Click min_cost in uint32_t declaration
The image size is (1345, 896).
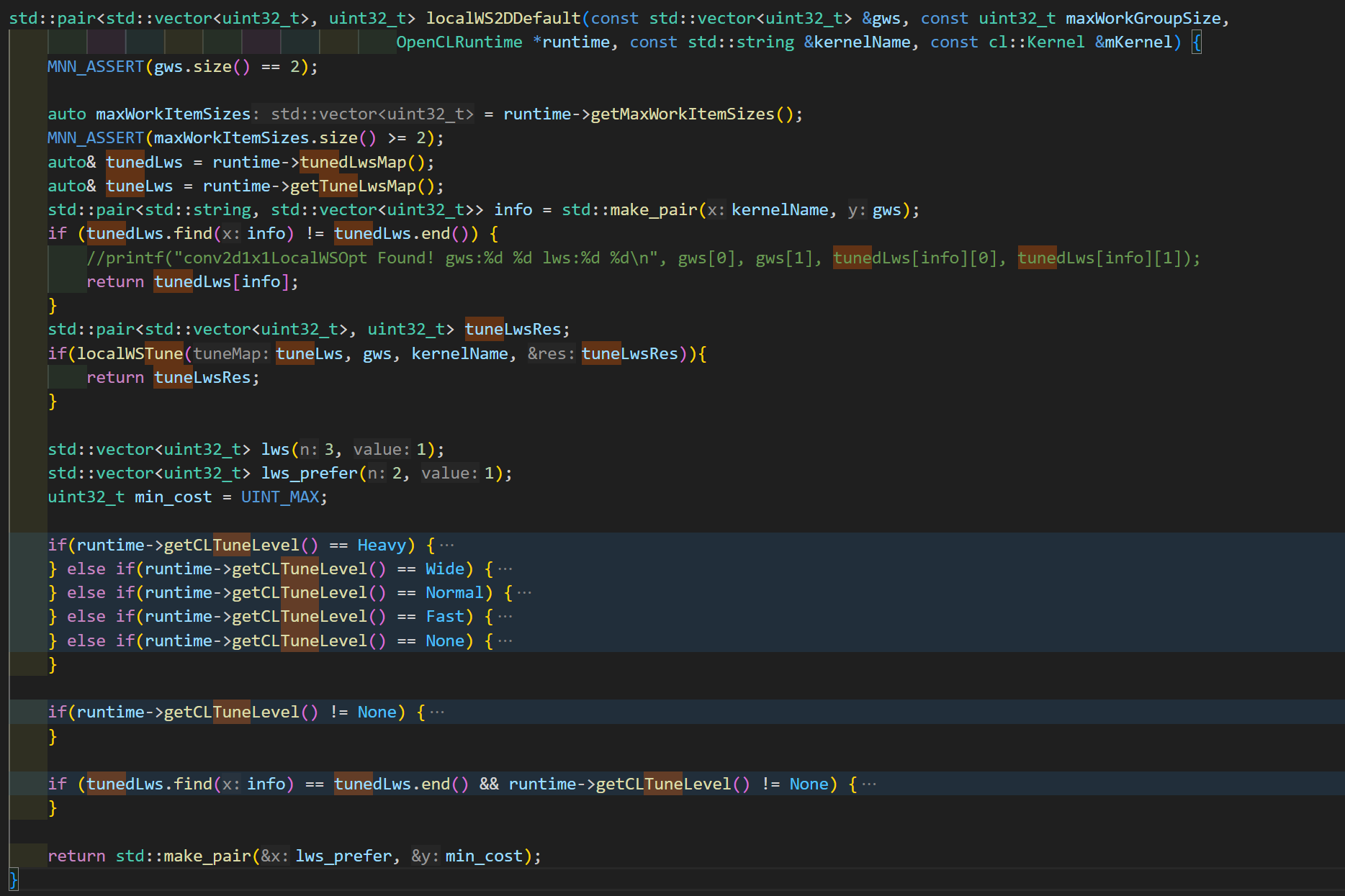173,497
